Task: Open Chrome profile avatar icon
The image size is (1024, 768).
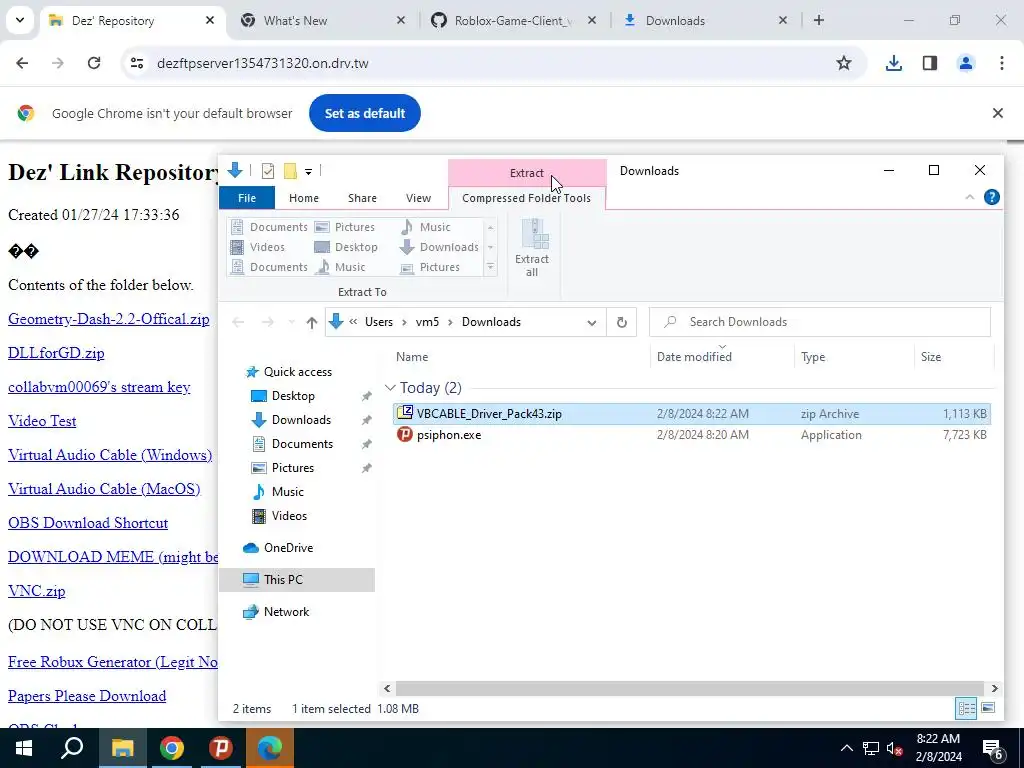Action: click(966, 63)
